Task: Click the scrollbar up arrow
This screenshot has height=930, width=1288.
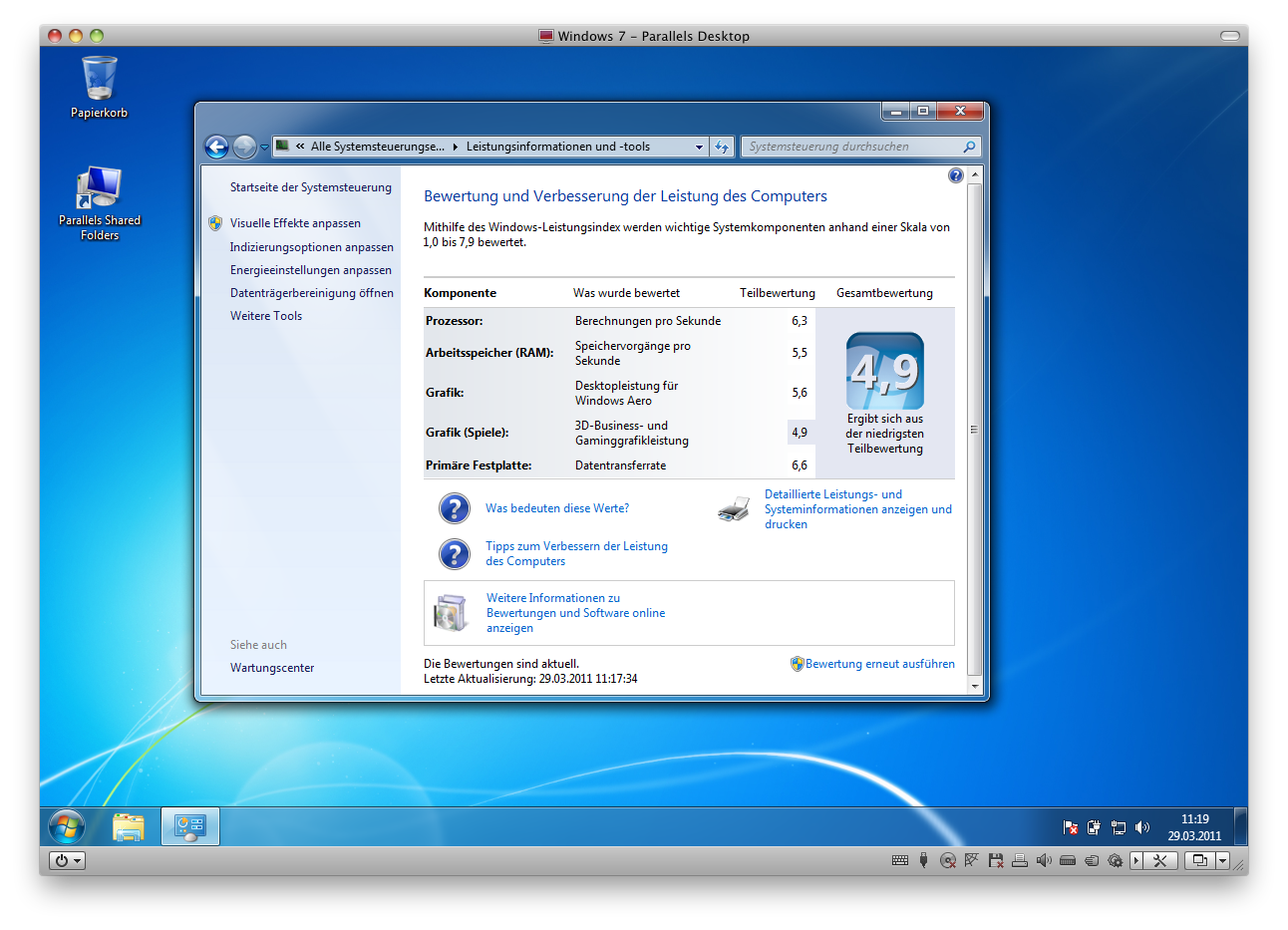Action: pyautogui.click(x=974, y=174)
